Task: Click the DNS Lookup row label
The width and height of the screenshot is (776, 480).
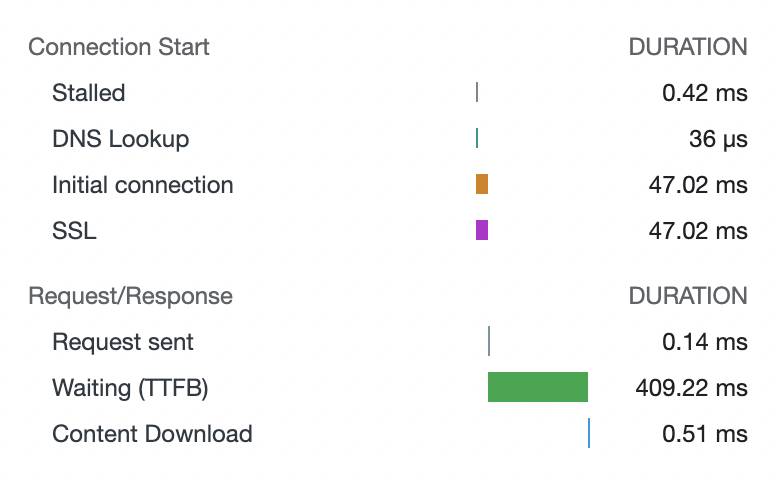Action: tap(121, 139)
